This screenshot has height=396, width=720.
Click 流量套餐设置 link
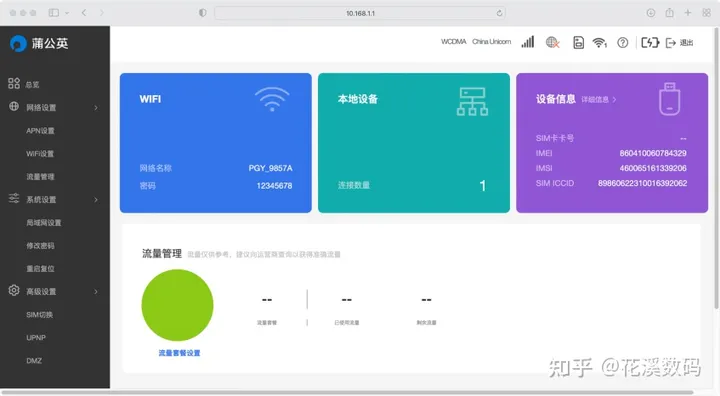(180, 353)
